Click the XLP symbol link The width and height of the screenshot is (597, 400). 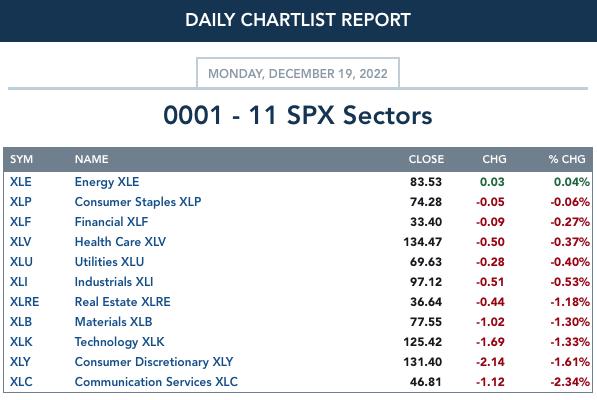(x=21, y=202)
